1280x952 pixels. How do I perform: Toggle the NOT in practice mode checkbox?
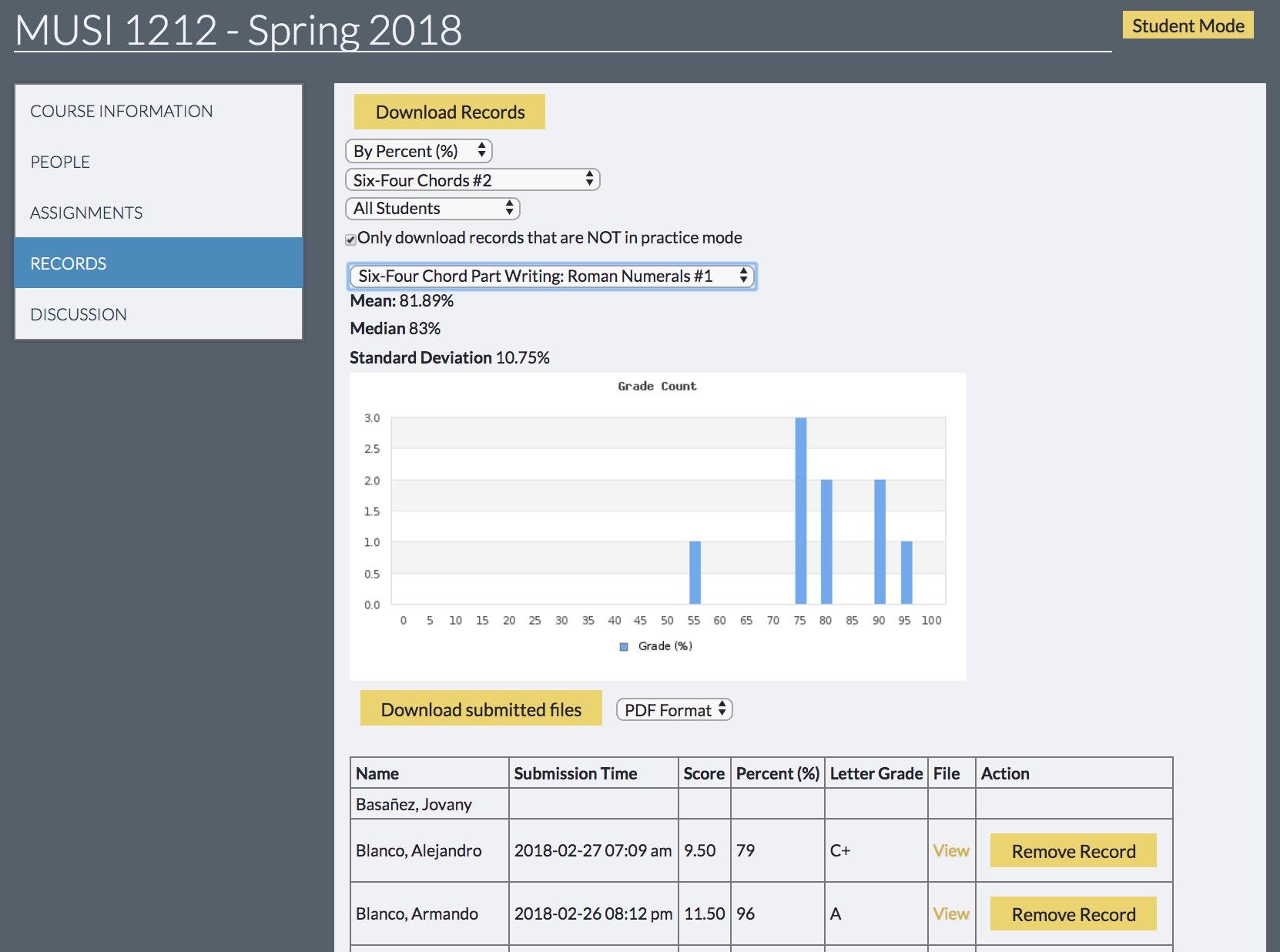click(351, 240)
